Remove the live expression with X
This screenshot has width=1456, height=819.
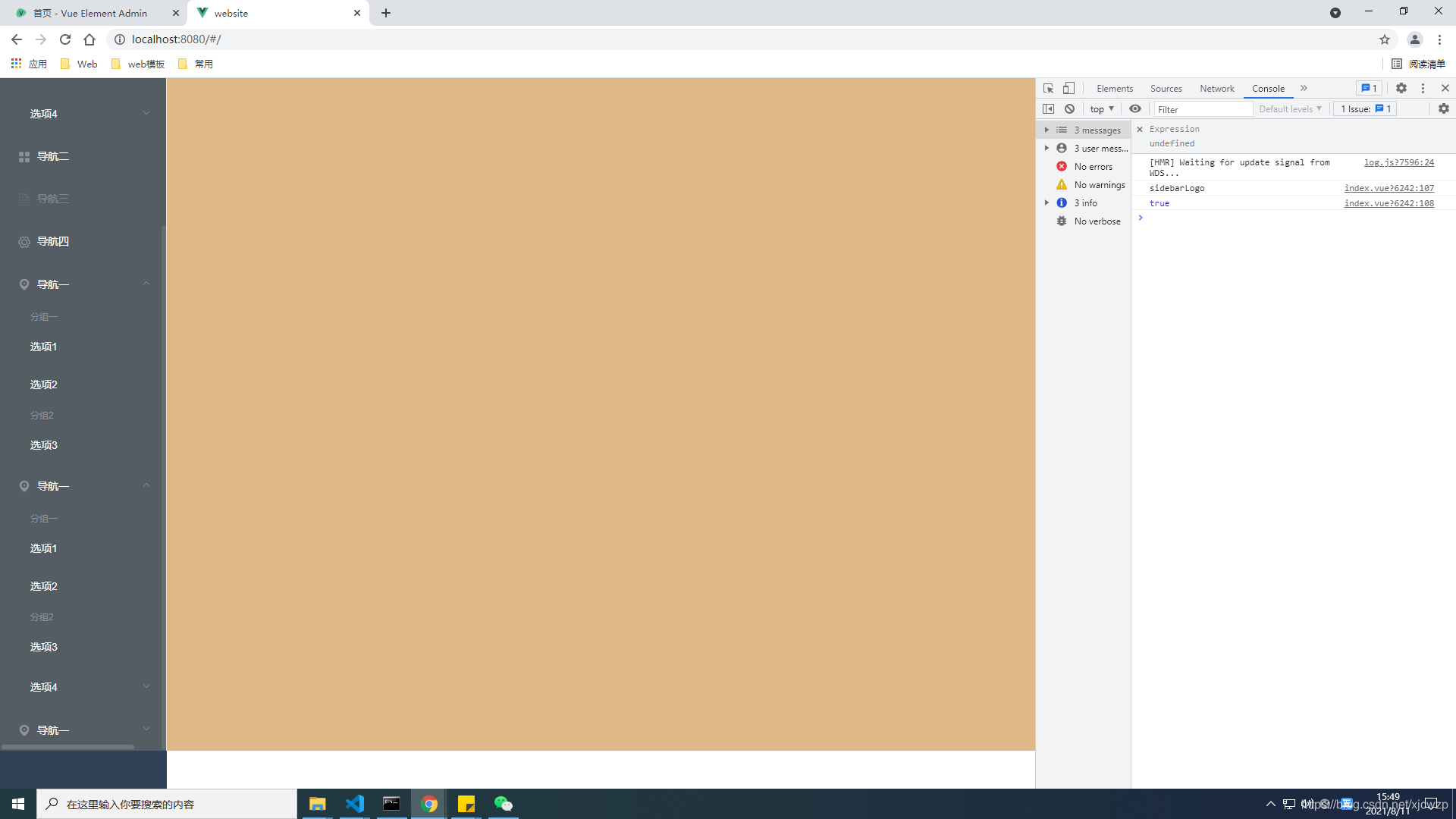click(1139, 129)
